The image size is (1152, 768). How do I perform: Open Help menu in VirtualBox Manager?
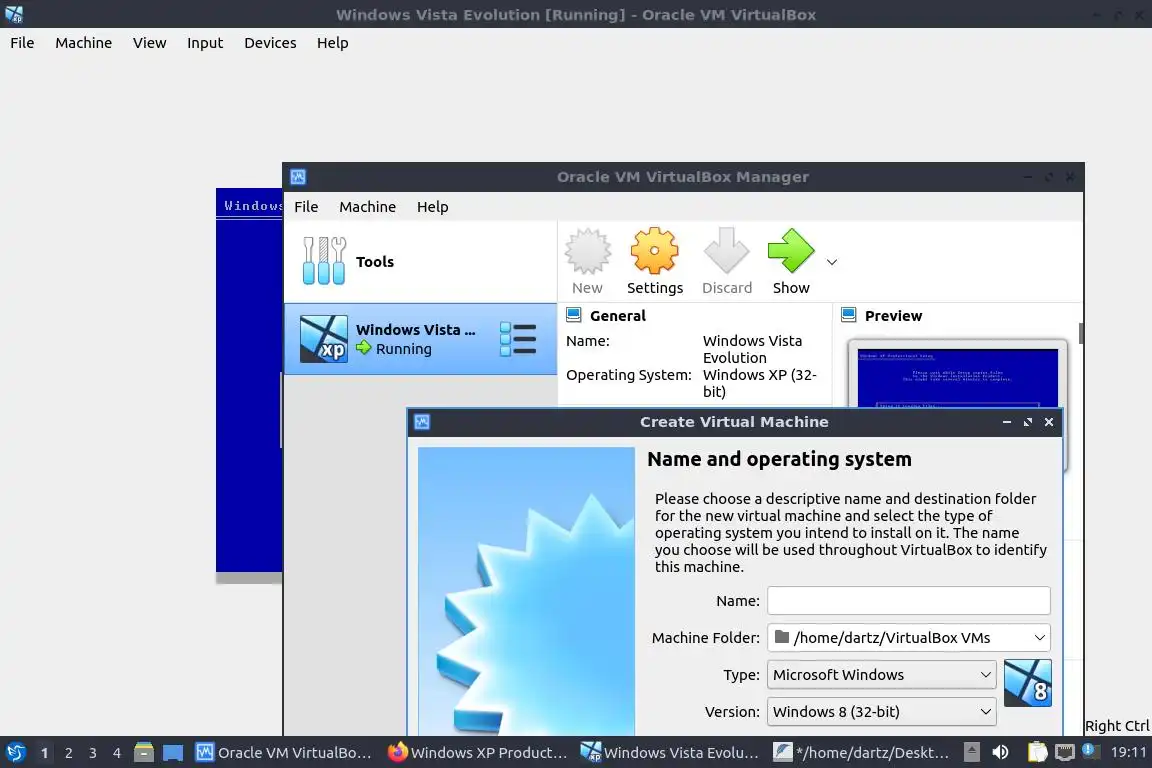[x=432, y=207]
